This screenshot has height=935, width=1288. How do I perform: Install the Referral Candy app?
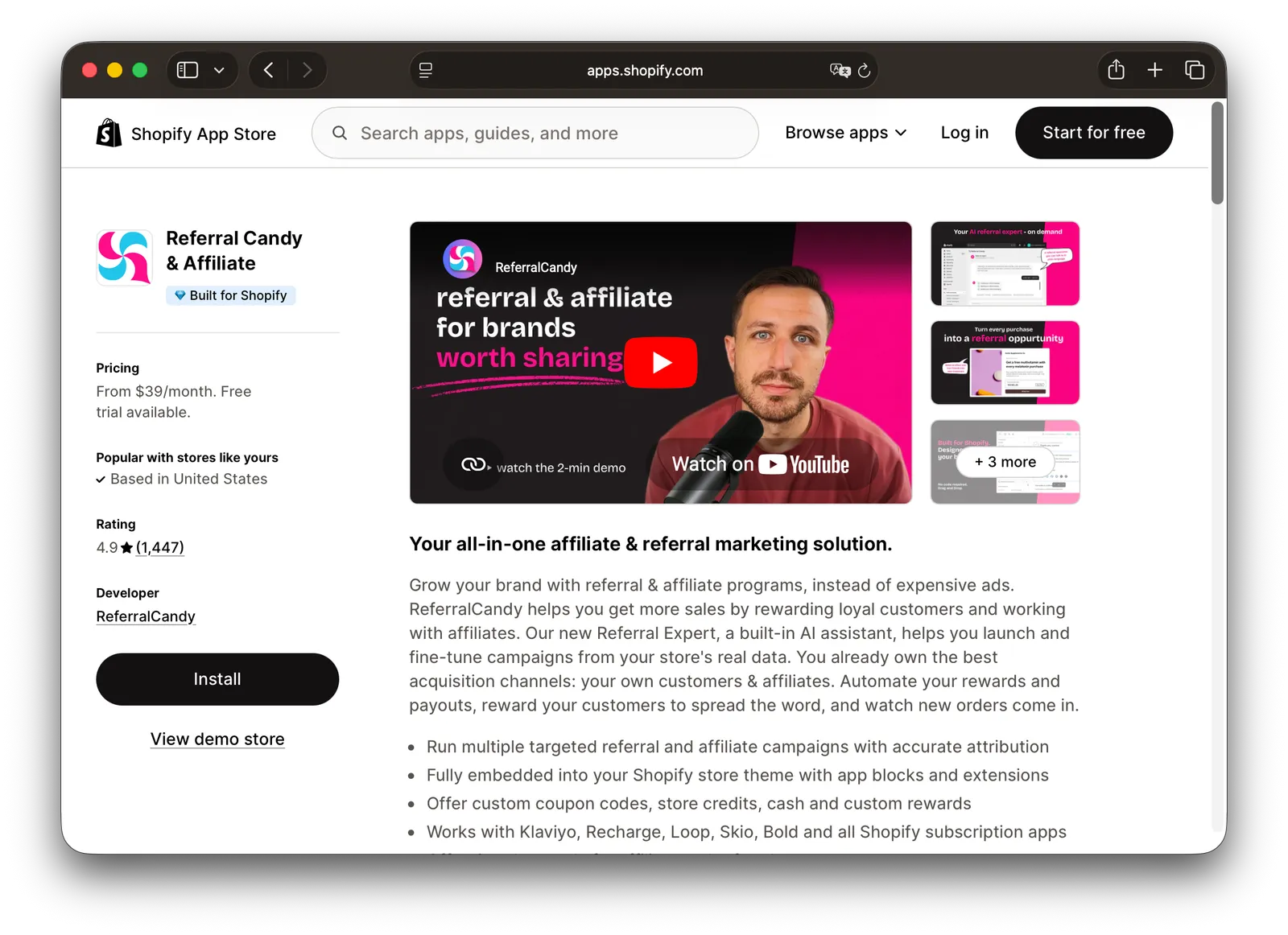(217, 679)
